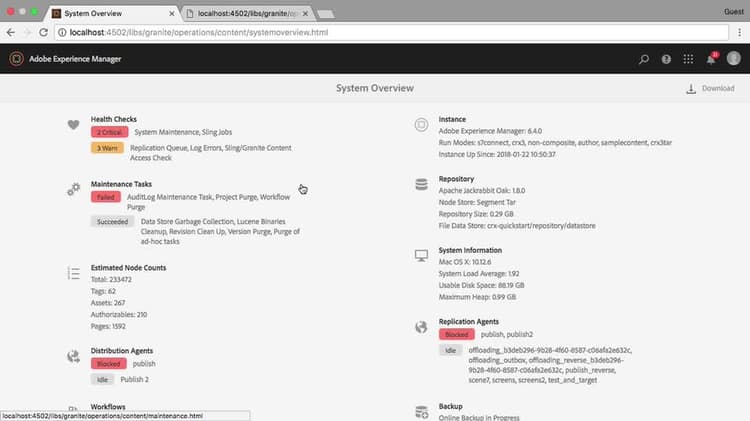Click the 'Total: 233472' node count
This screenshot has height=421, width=750.
point(111,279)
